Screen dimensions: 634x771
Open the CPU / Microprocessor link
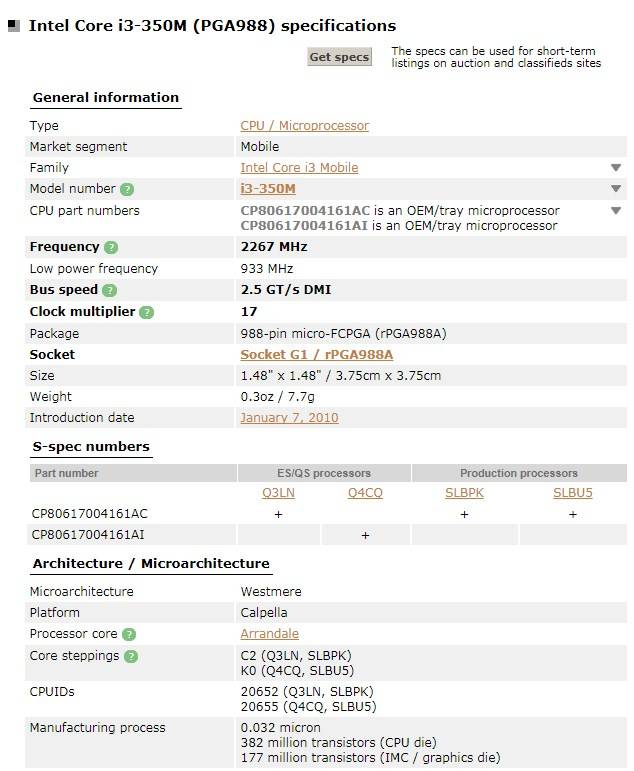pos(304,126)
